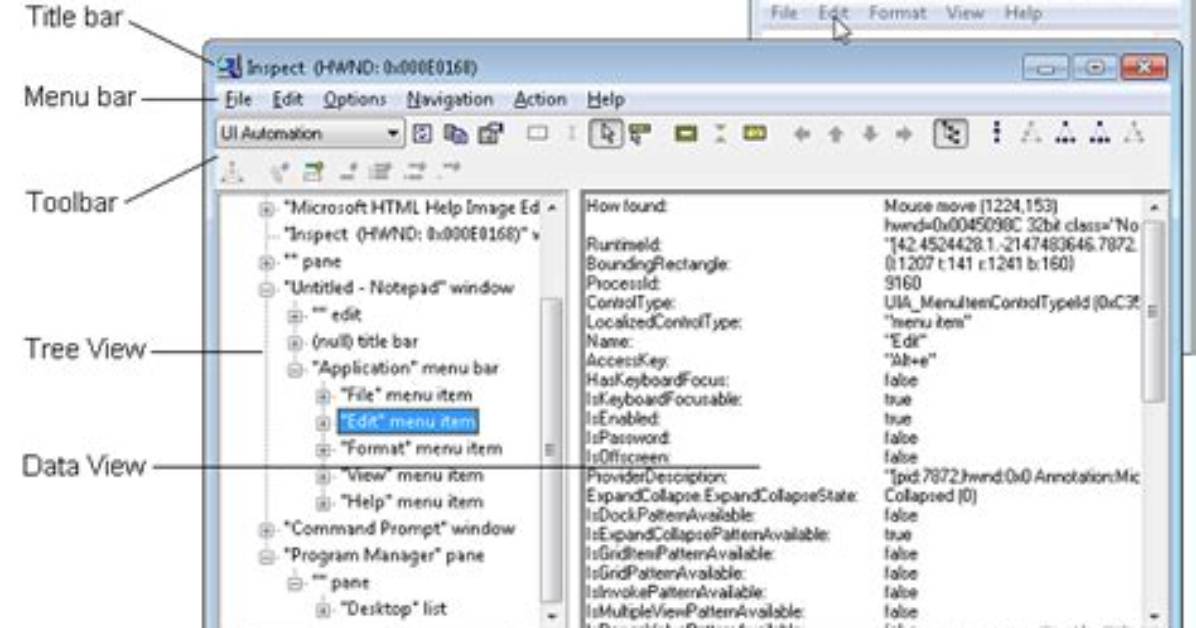Collapse the "Program Manager" pane node
Image resolution: width=1196 pixels, height=628 pixels.
266,556
